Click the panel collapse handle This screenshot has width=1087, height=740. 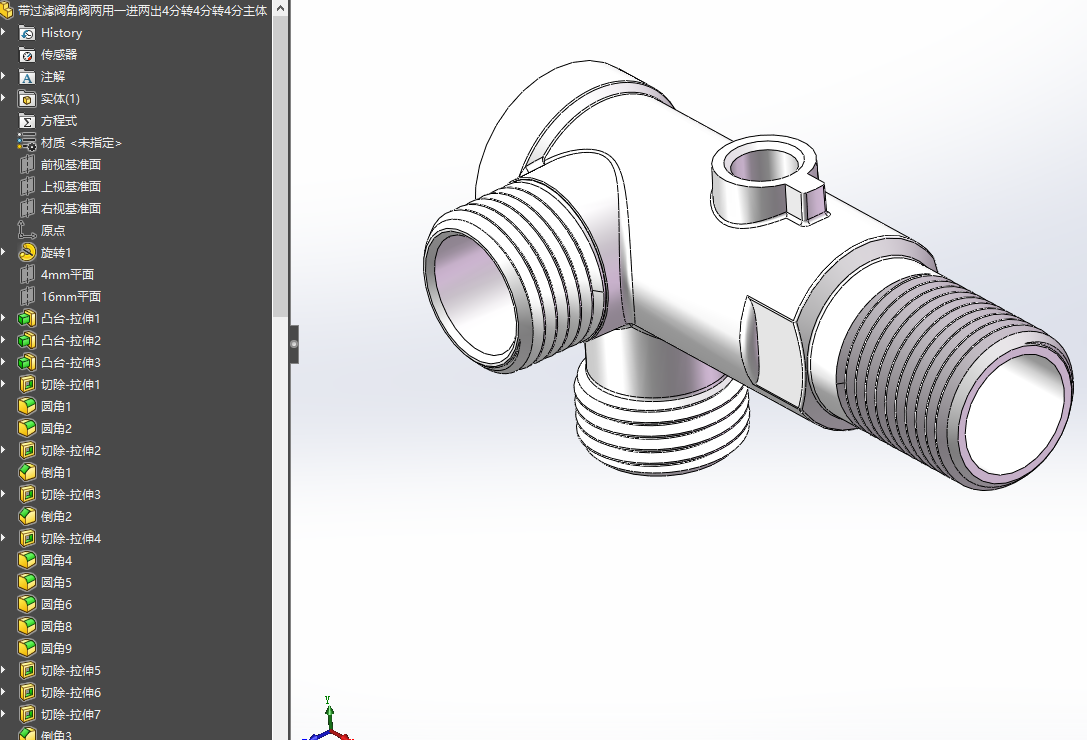click(294, 344)
